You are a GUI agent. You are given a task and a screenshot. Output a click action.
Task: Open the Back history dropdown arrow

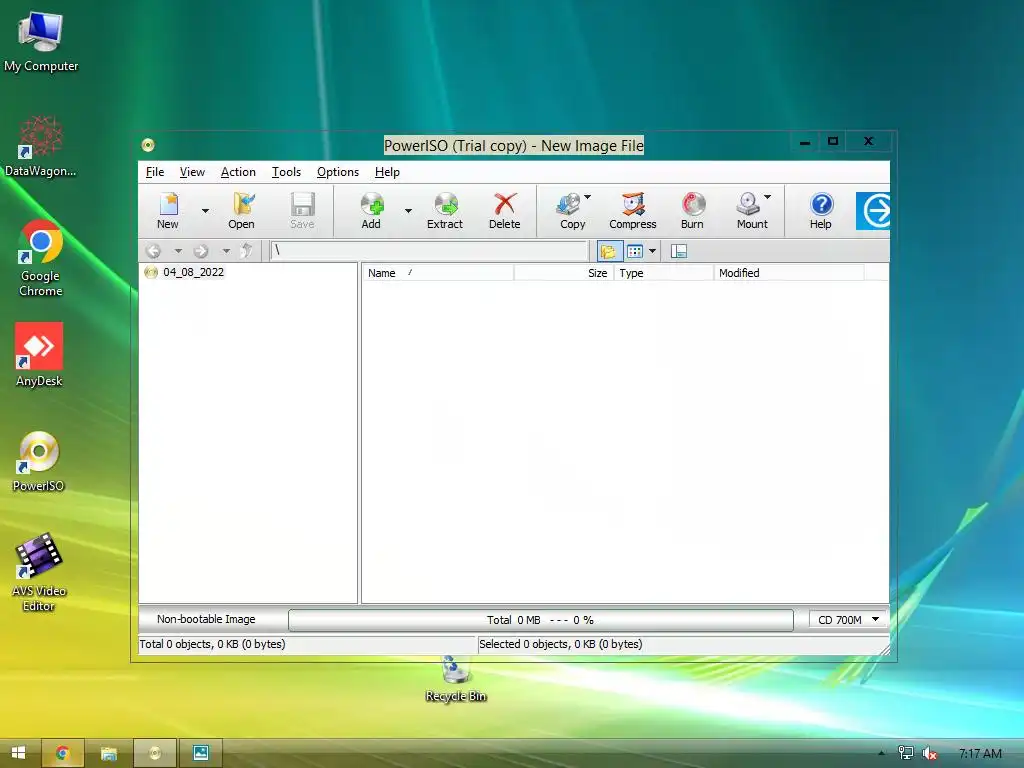(x=178, y=251)
